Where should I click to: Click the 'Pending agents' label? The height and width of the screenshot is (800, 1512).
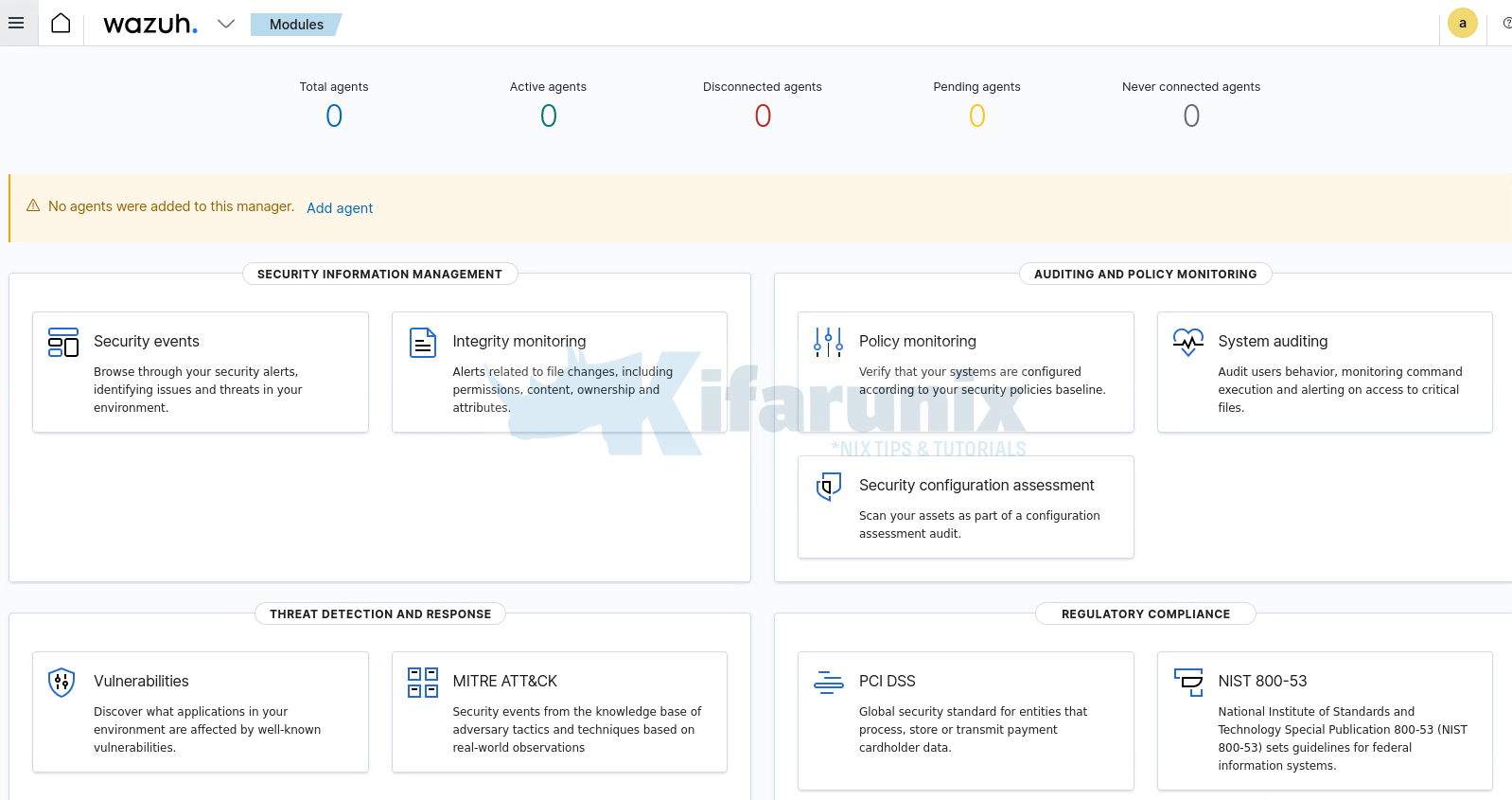pos(976,87)
